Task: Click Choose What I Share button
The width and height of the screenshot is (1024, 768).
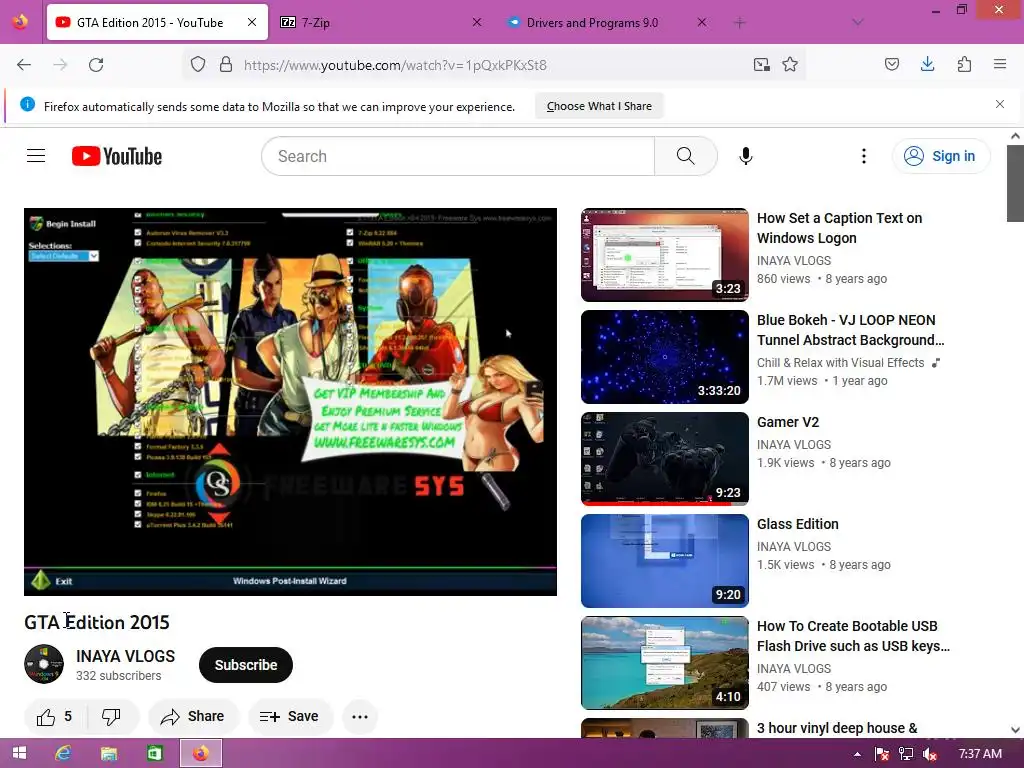Action: point(599,106)
